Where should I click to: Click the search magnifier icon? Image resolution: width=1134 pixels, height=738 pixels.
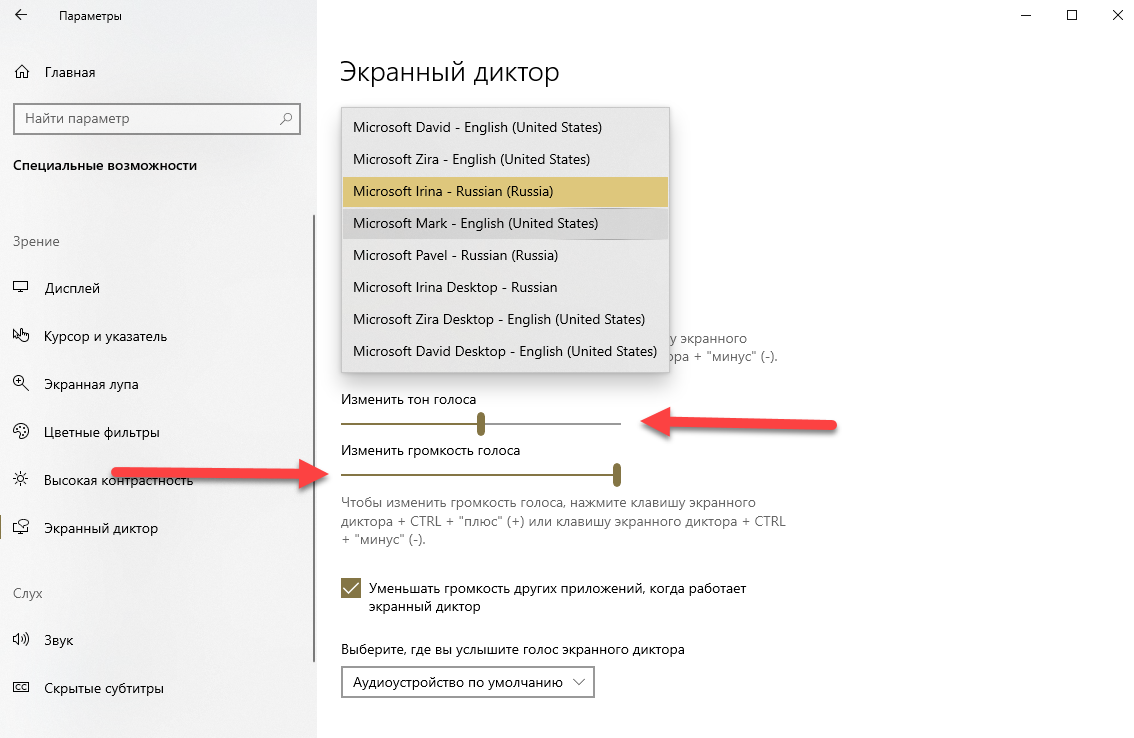click(286, 119)
